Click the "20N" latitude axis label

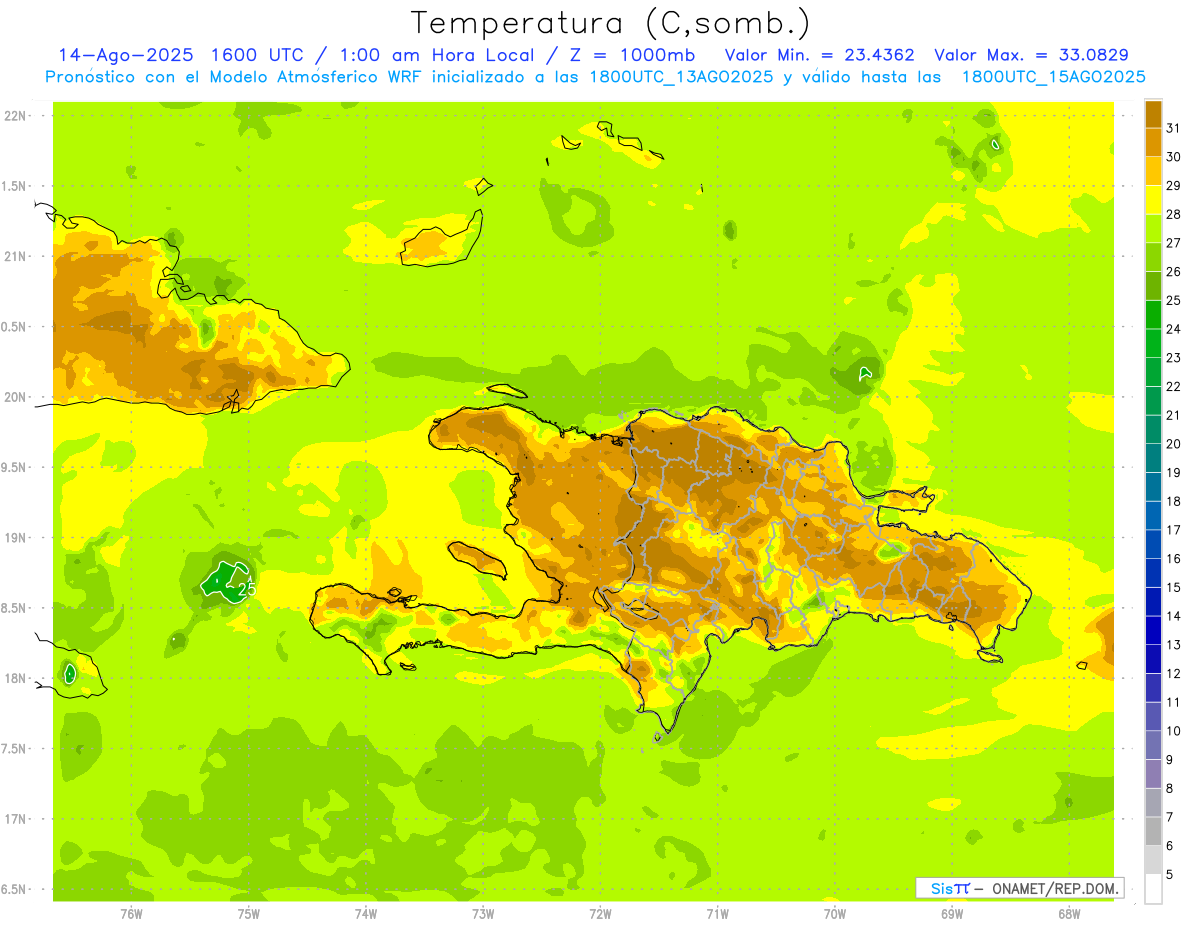[15, 397]
